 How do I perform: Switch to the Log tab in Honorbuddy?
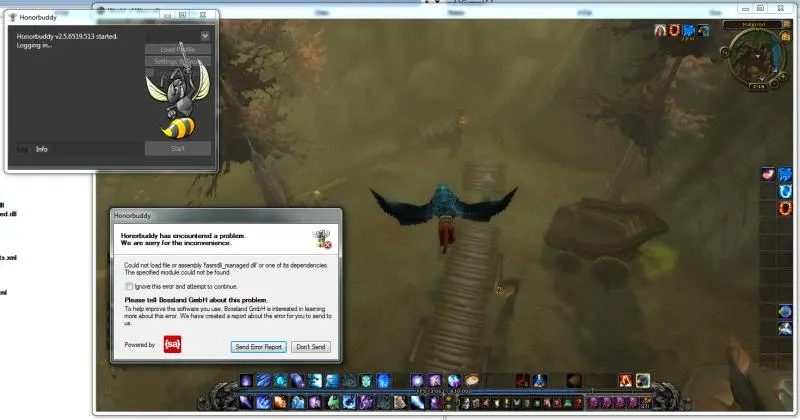(22, 149)
